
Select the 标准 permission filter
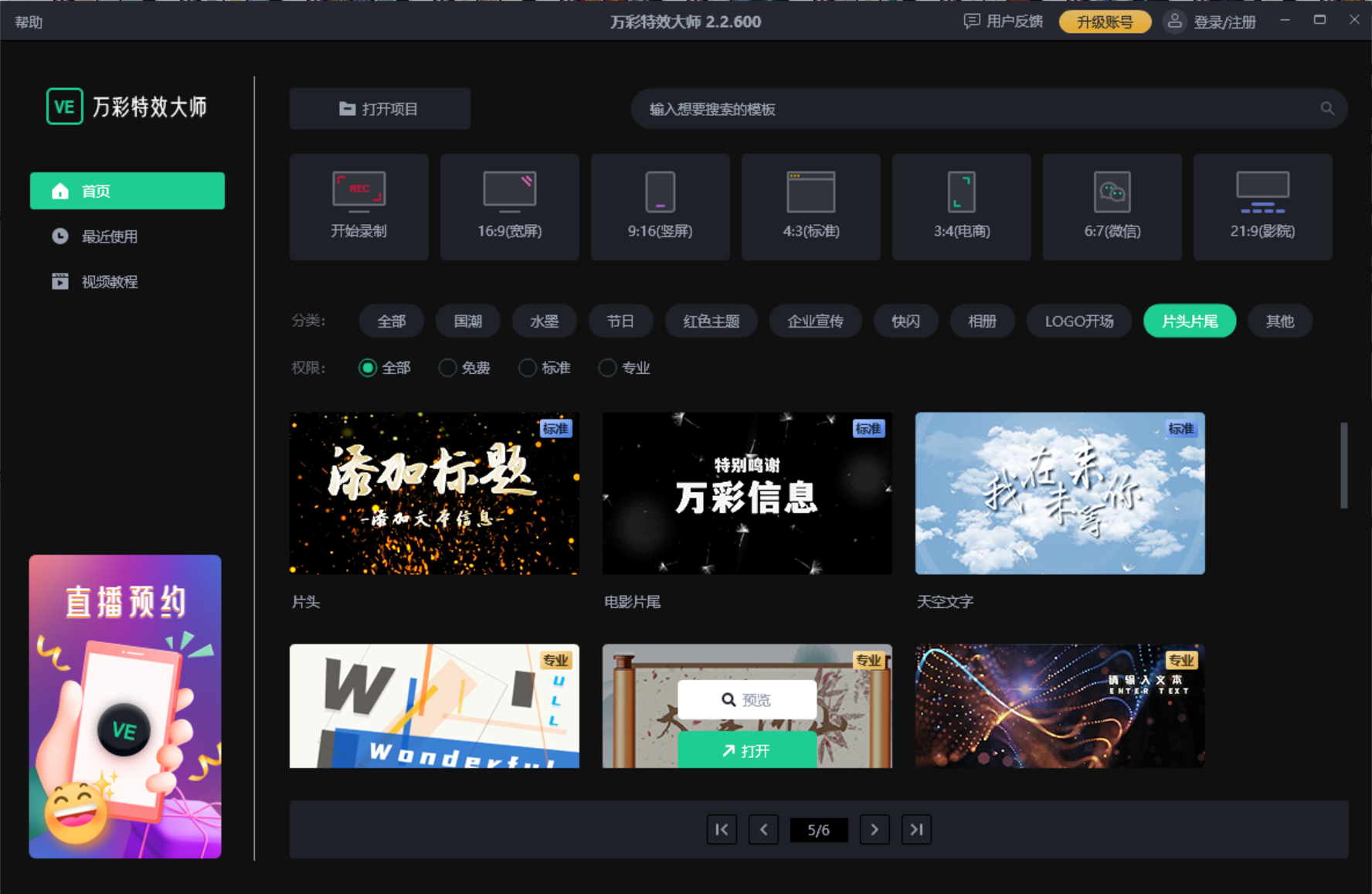545,368
